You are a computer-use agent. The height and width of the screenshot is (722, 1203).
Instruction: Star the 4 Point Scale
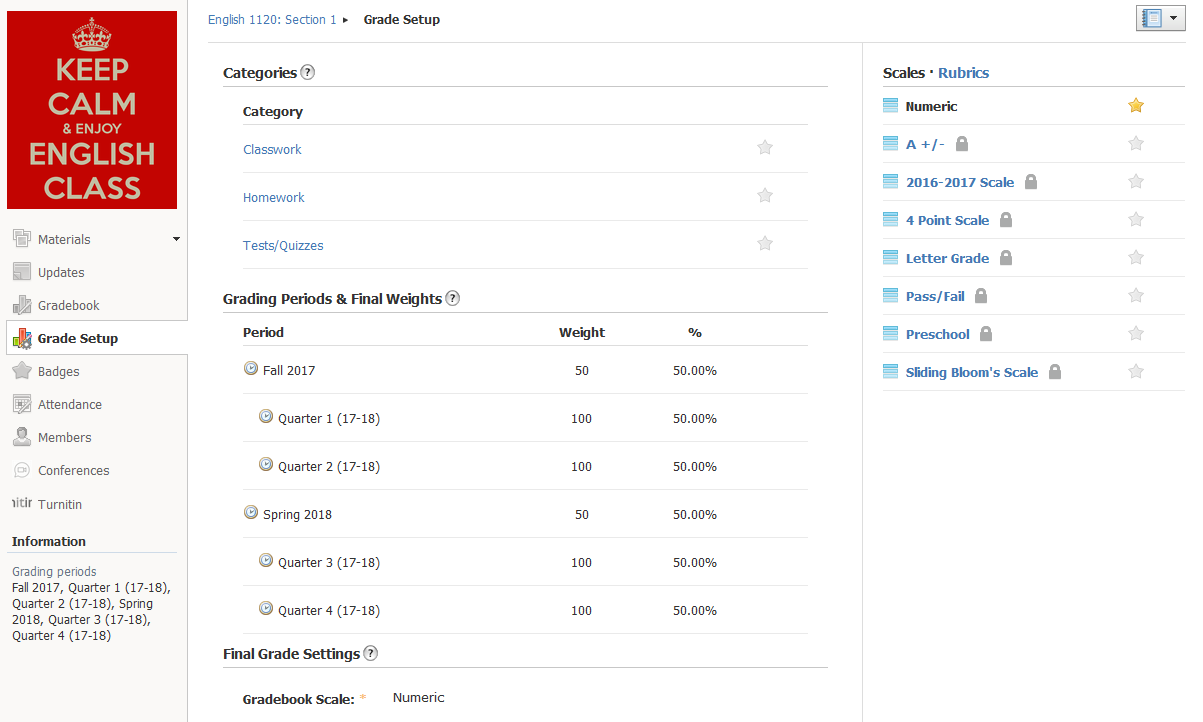coord(1135,219)
